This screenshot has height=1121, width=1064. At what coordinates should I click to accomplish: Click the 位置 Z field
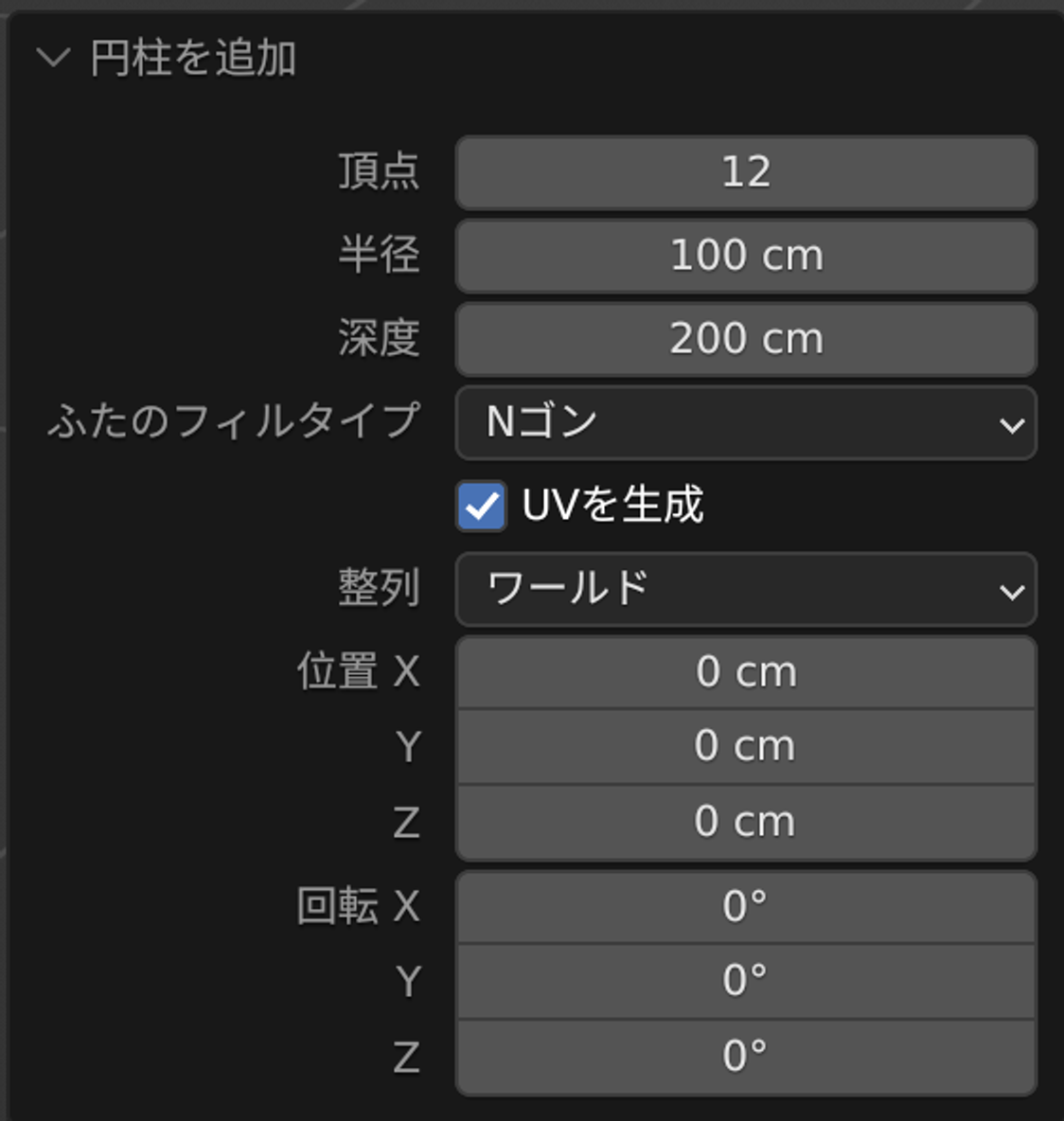click(x=746, y=822)
